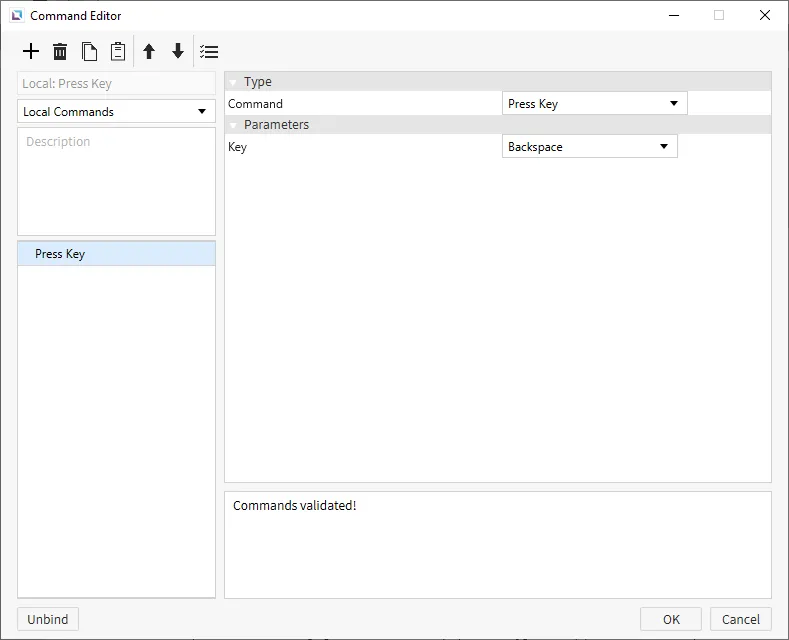Click the Commands validated message area
This screenshot has width=789, height=640.
497,544
